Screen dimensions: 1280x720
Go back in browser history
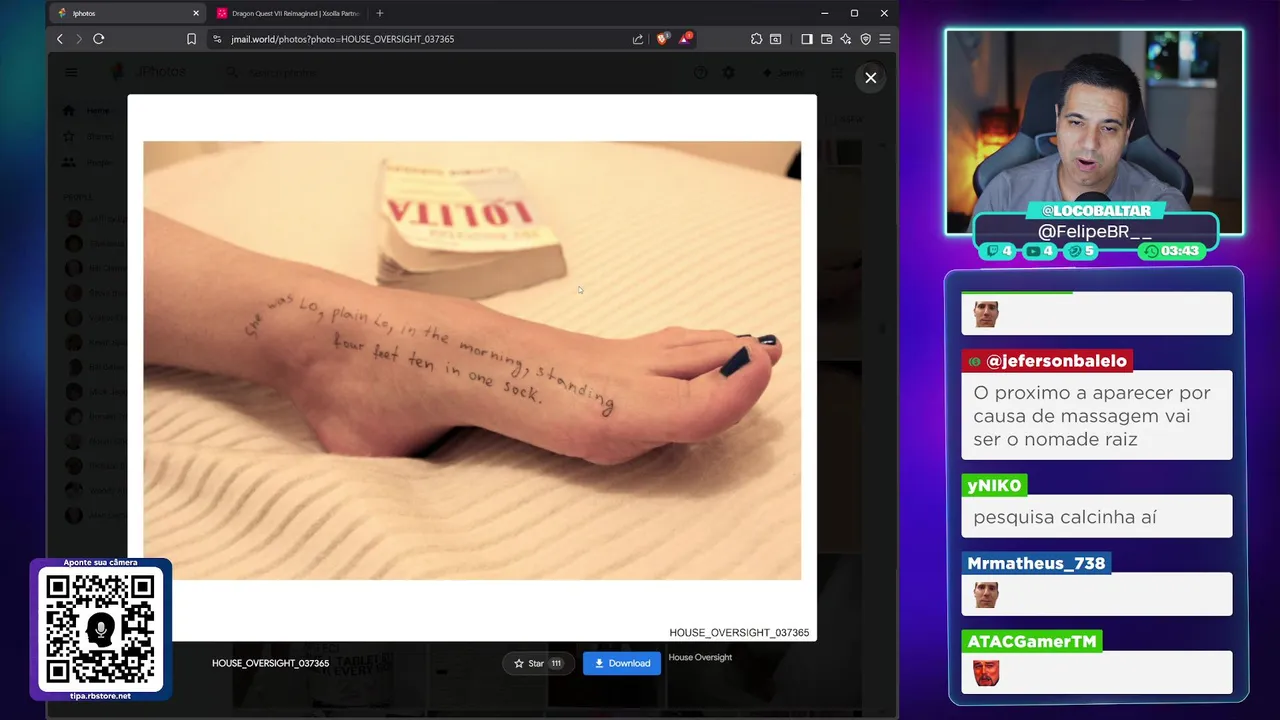[60, 39]
